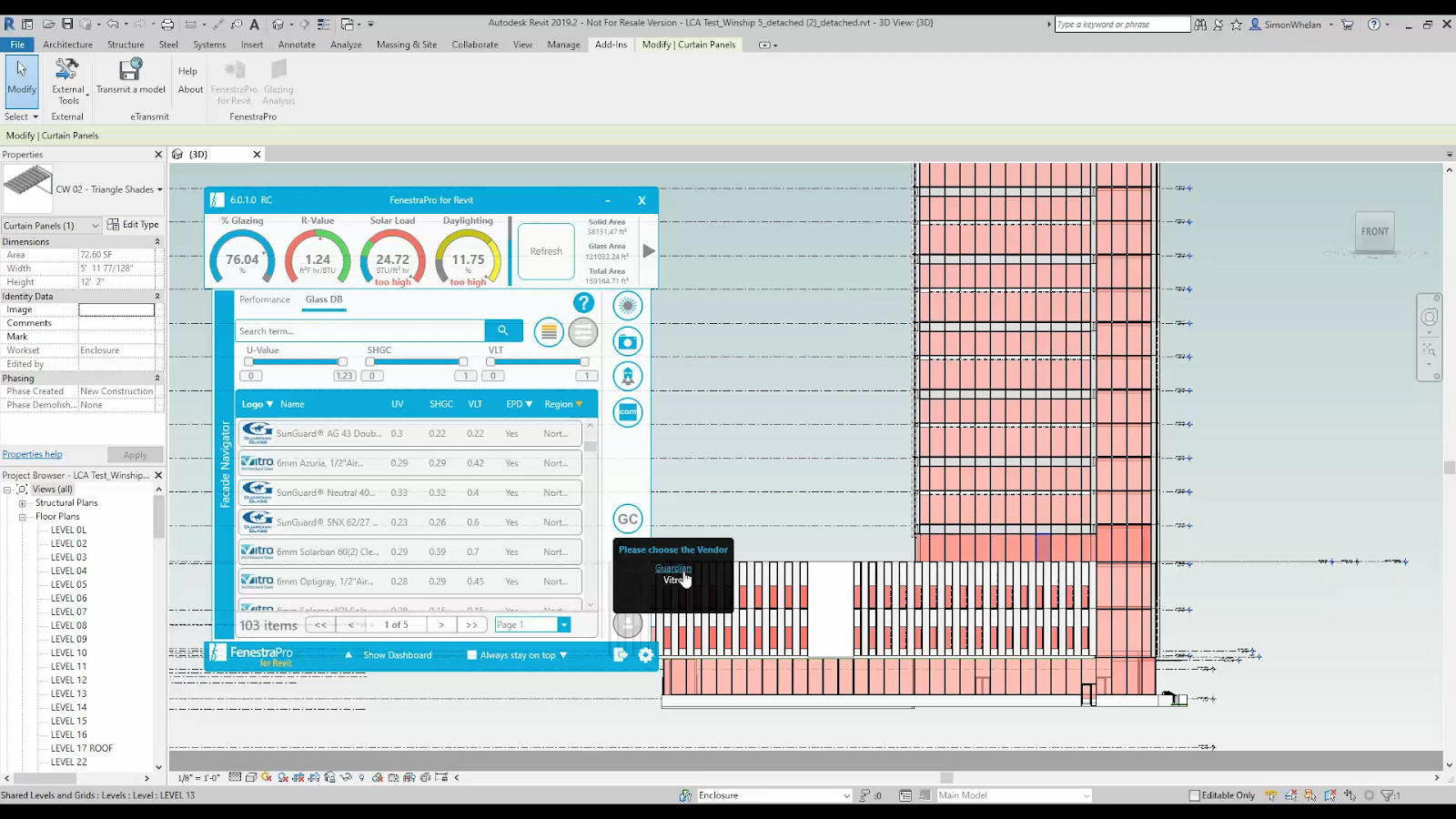The image size is (1456, 819).
Task: Open the sun solar analysis round button
Action: click(627, 306)
